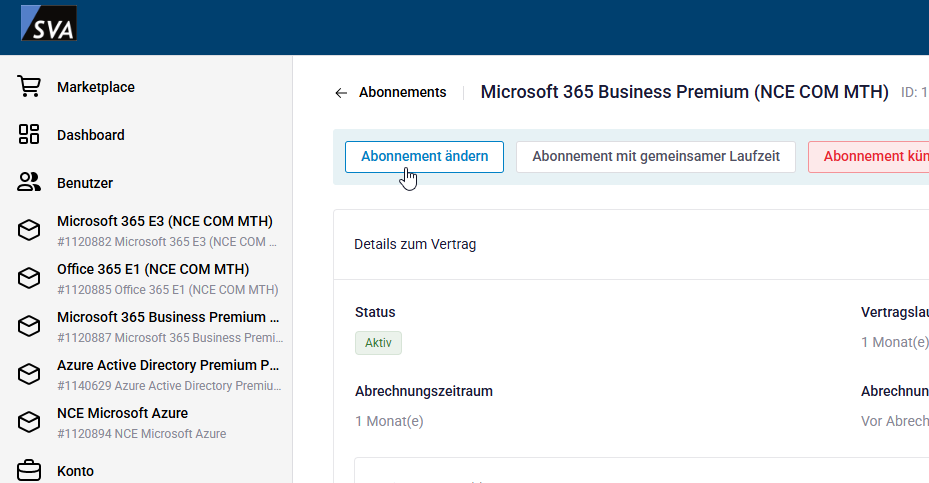Screen dimensions: 929x483
Task: Click the Benutzer people icon
Action: [x=29, y=183]
